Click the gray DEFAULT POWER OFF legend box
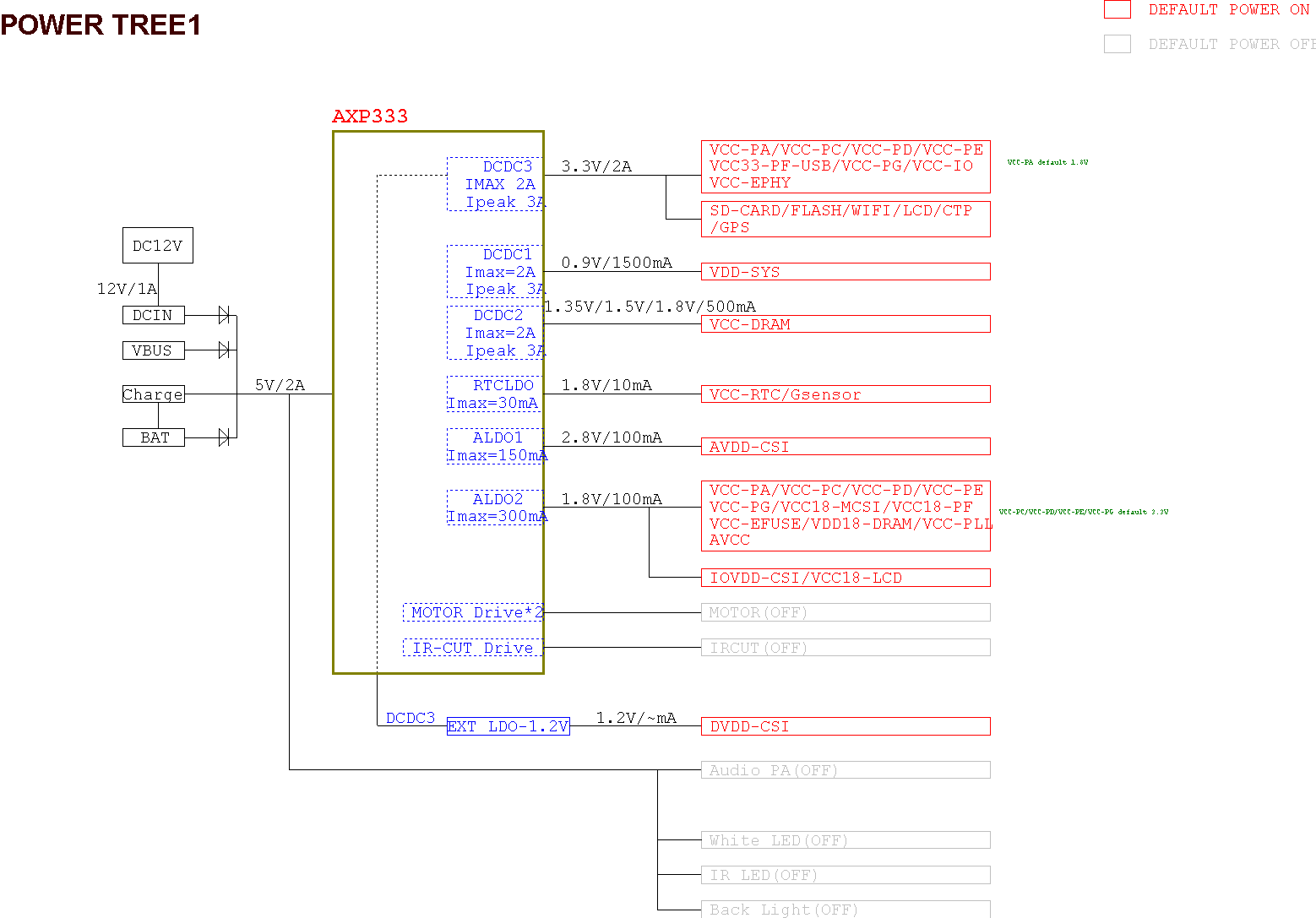Image resolution: width=1316 pixels, height=918 pixels. 1117,44
